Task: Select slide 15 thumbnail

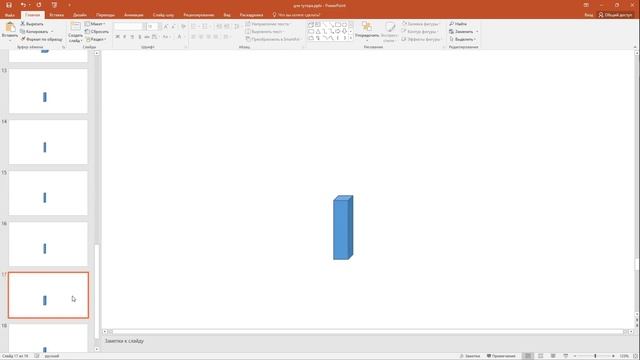Action: point(48,193)
